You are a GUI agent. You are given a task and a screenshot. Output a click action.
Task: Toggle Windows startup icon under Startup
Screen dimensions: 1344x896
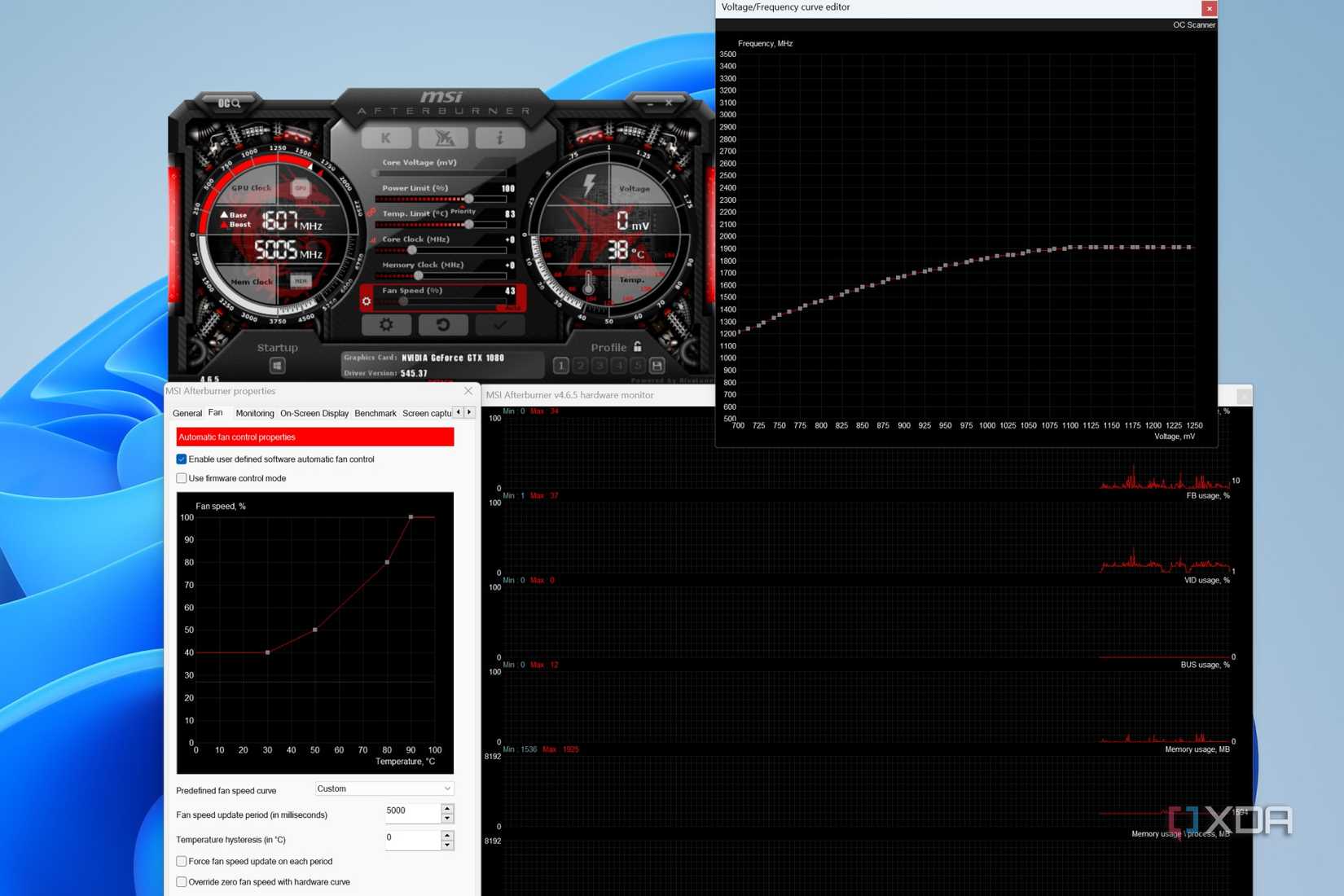click(277, 366)
